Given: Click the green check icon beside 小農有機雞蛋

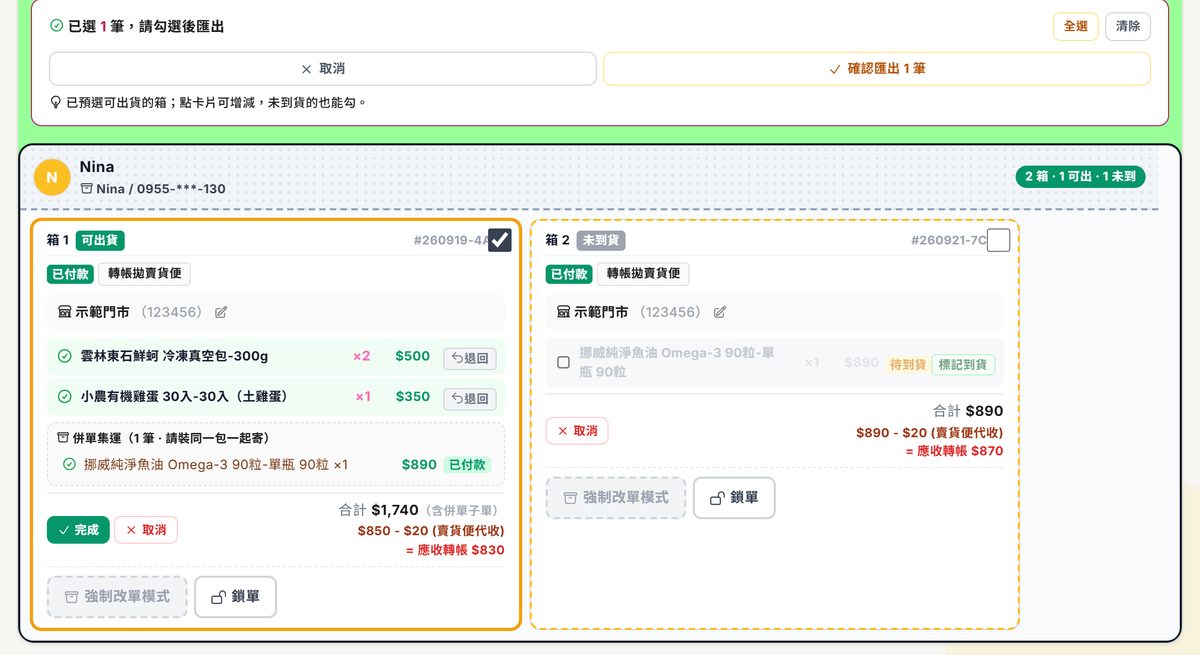Looking at the screenshot, I should tap(64, 397).
